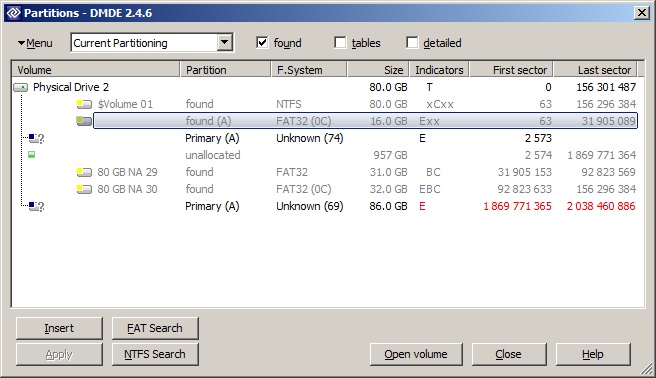Image resolution: width=656 pixels, height=378 pixels.
Task: Select the 80 GB NA 29 row
Action: (324, 172)
